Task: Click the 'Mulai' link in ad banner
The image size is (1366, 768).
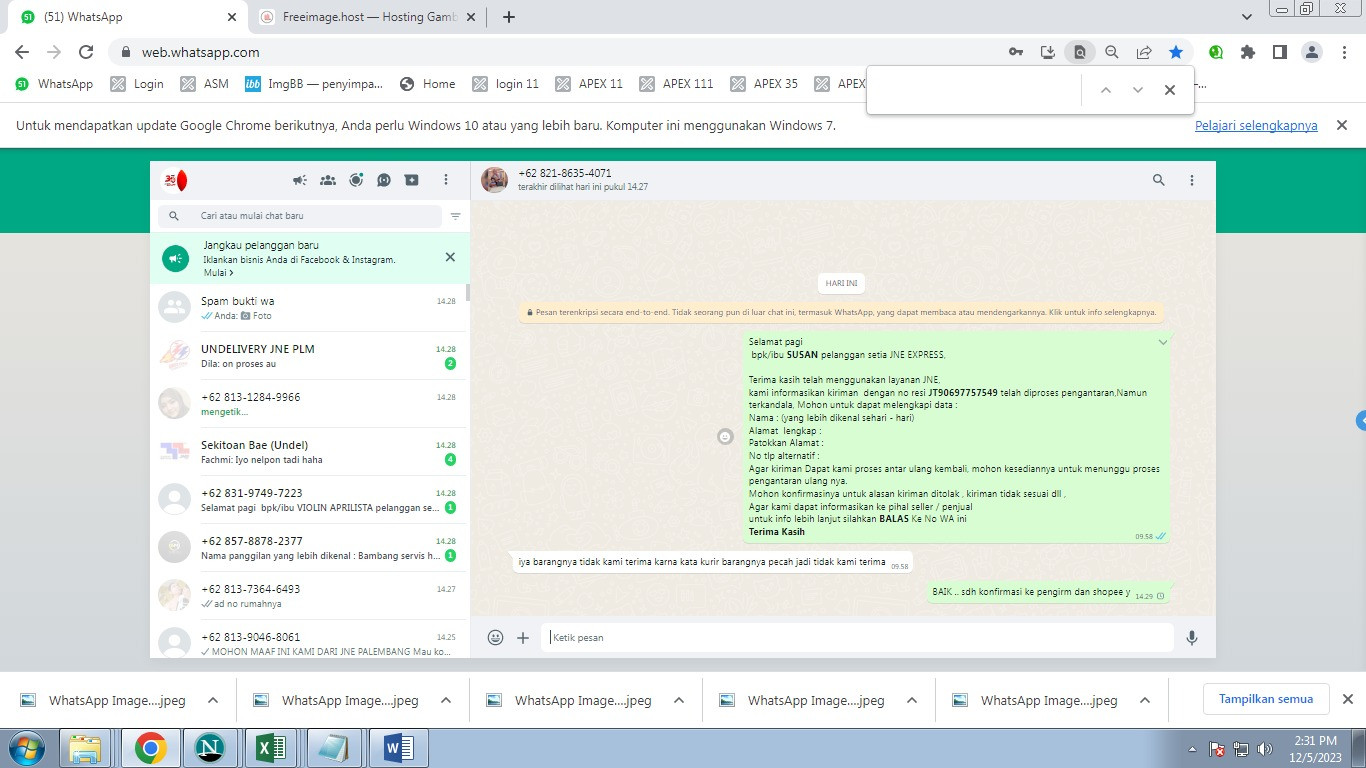Action: pos(219,272)
